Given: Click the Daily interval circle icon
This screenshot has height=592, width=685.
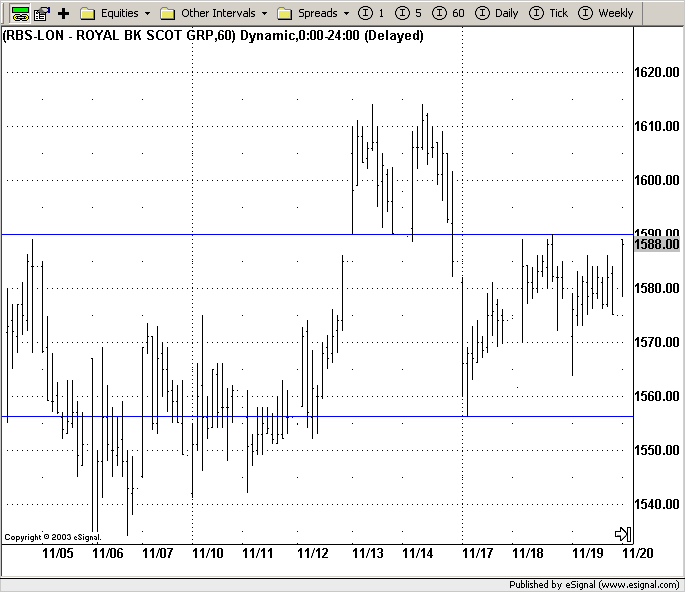Looking at the screenshot, I should [x=482, y=14].
